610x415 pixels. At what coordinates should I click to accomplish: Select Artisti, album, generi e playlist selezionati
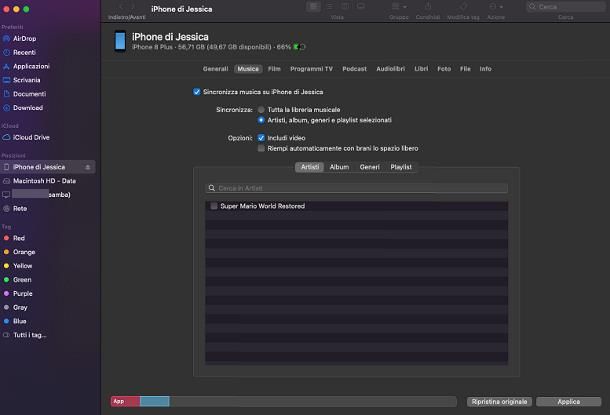pos(261,120)
